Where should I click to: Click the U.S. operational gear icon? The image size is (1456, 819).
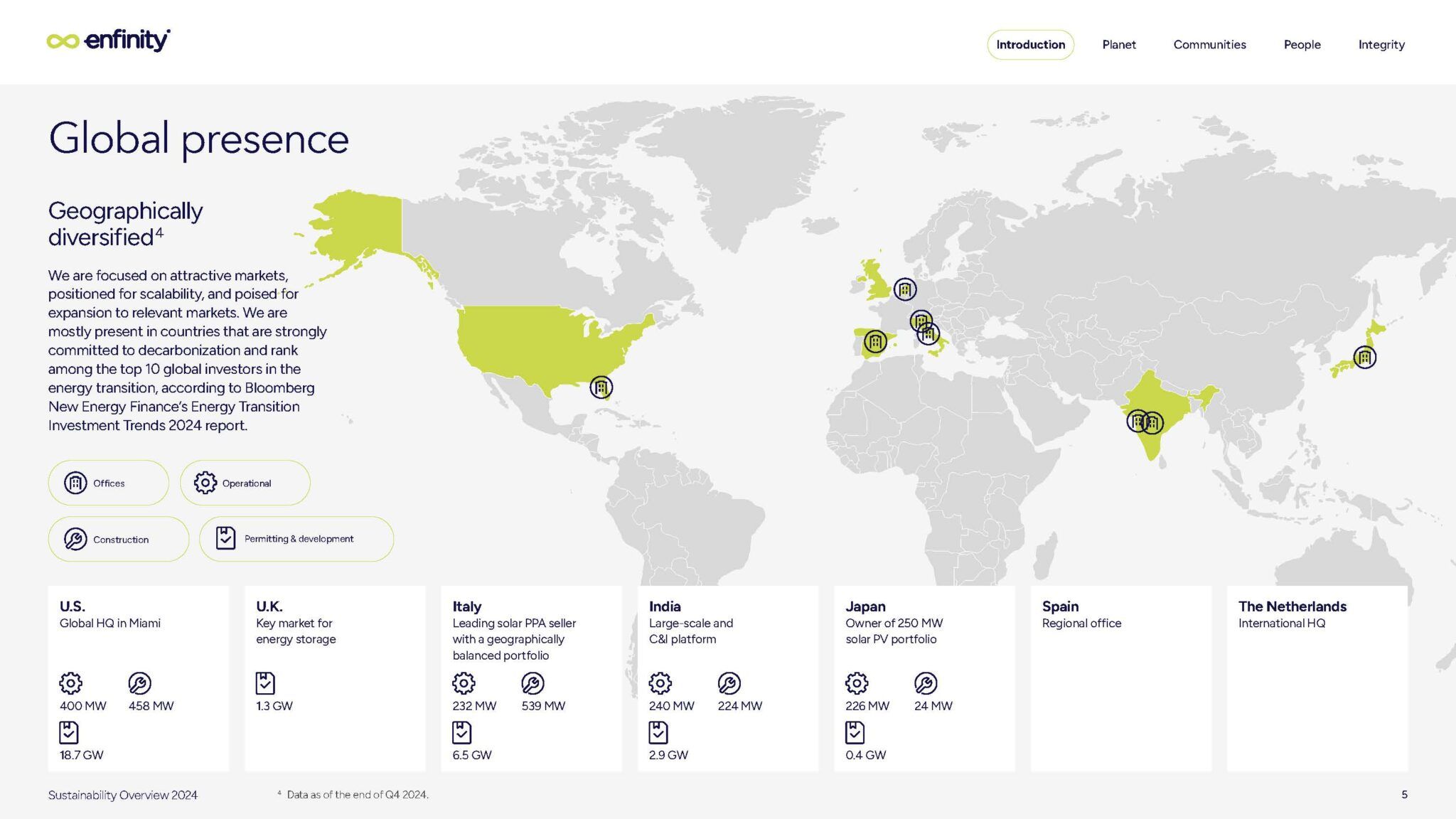(x=70, y=683)
